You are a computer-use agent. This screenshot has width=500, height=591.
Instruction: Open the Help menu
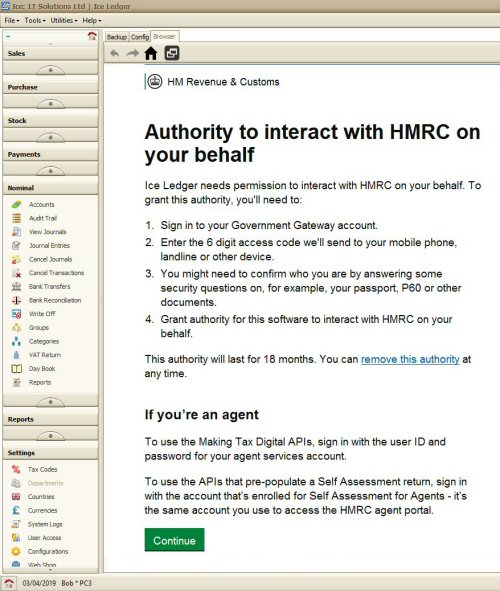(x=92, y=20)
